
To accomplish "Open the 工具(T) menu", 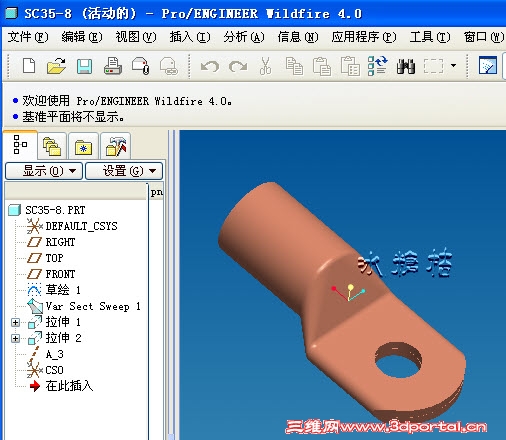I will tap(430, 37).
